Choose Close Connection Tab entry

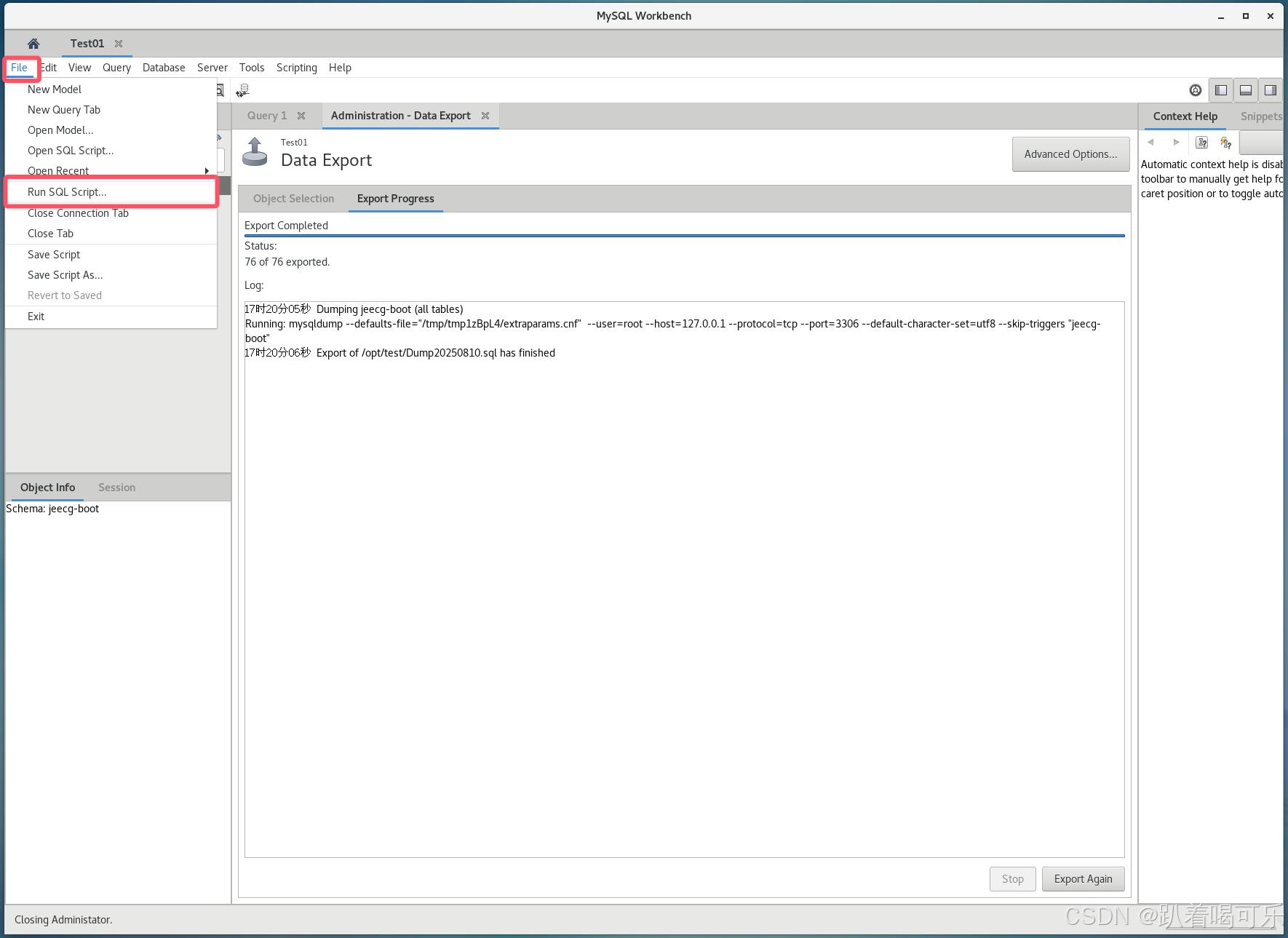111,213
